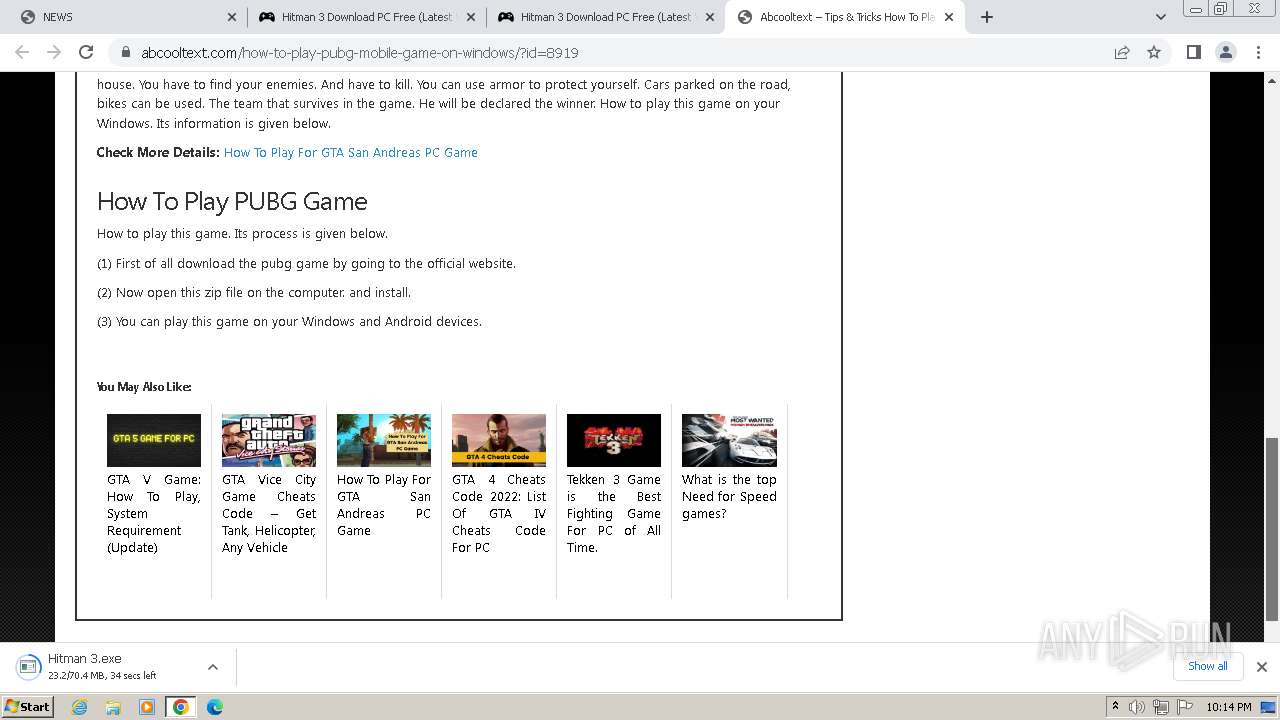This screenshot has width=1280, height=720.
Task: Click the How To Play PUBG Game heading
Action: (x=232, y=201)
